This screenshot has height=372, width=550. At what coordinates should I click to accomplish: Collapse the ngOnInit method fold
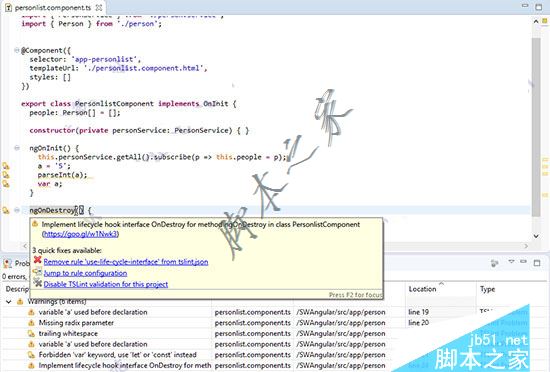tap(16, 148)
